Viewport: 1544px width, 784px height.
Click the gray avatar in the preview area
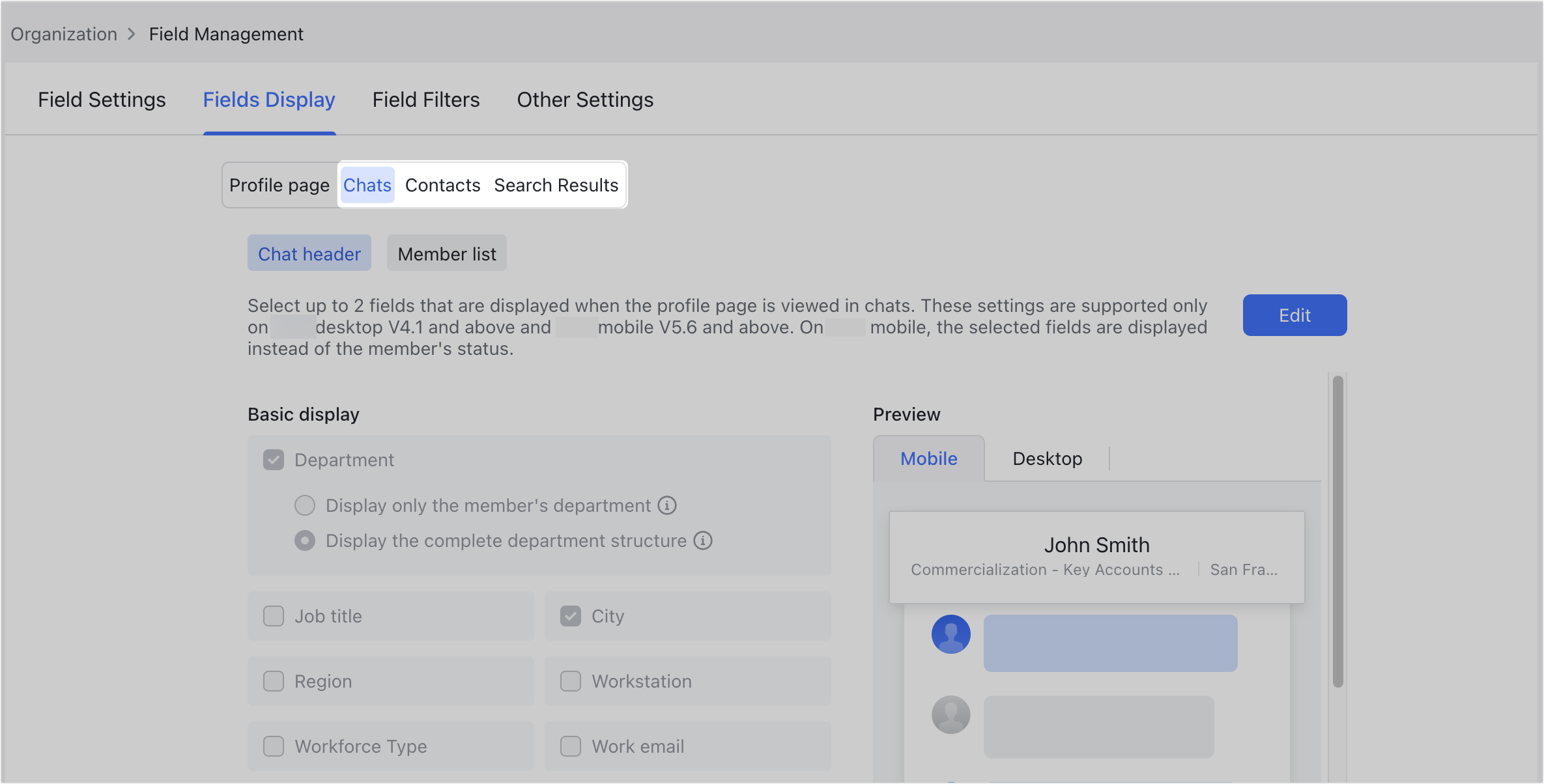pyautogui.click(x=951, y=714)
